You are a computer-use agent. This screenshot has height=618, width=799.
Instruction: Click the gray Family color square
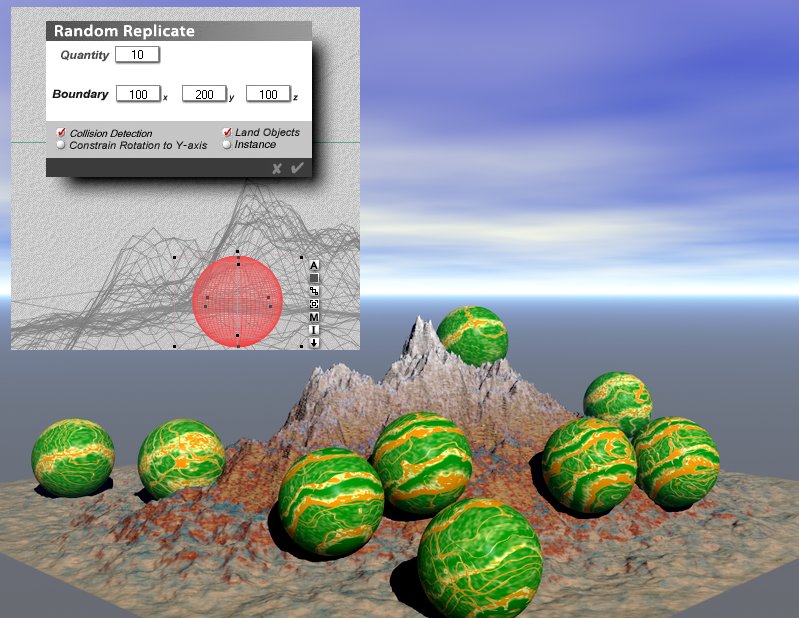(x=314, y=278)
